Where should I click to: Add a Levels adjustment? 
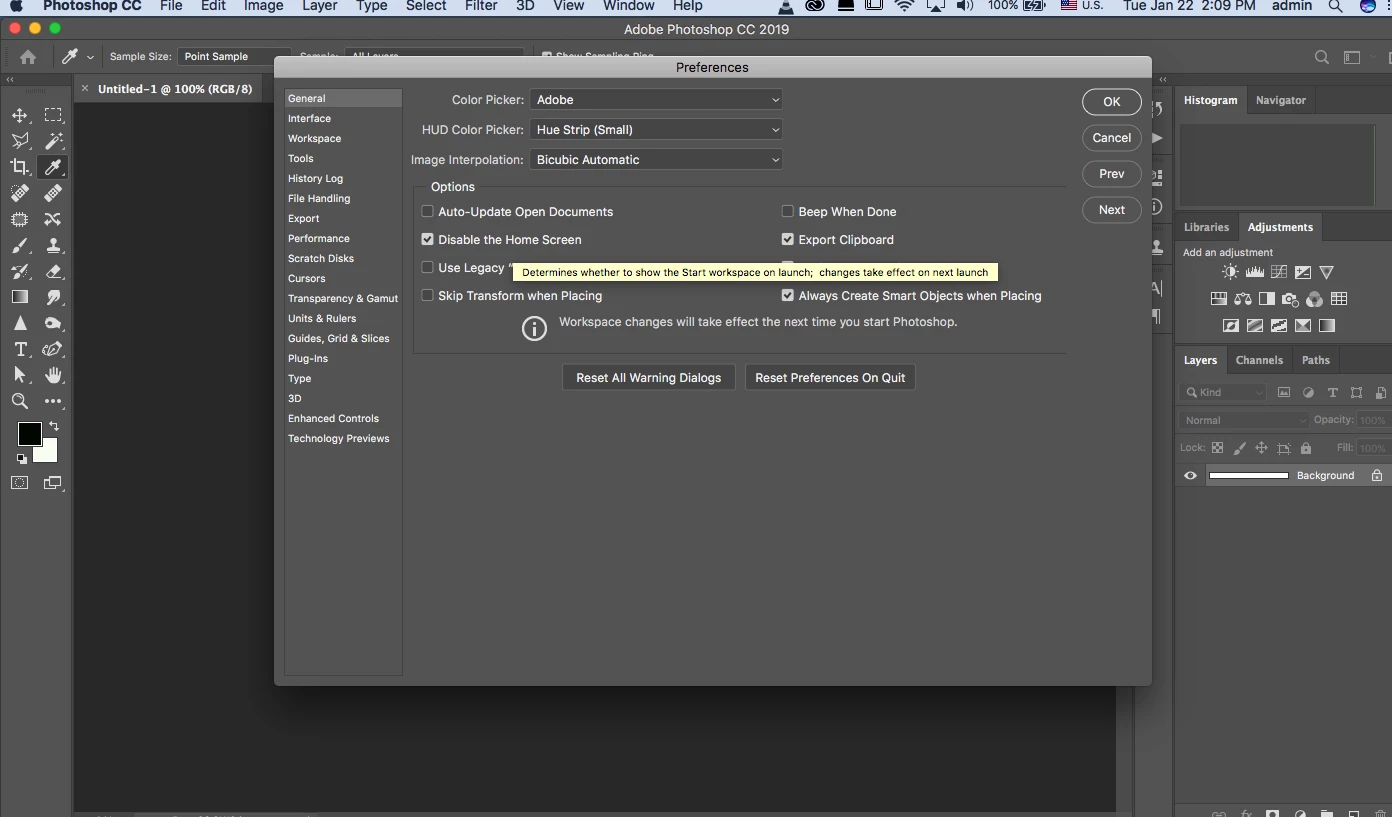tap(1254, 272)
